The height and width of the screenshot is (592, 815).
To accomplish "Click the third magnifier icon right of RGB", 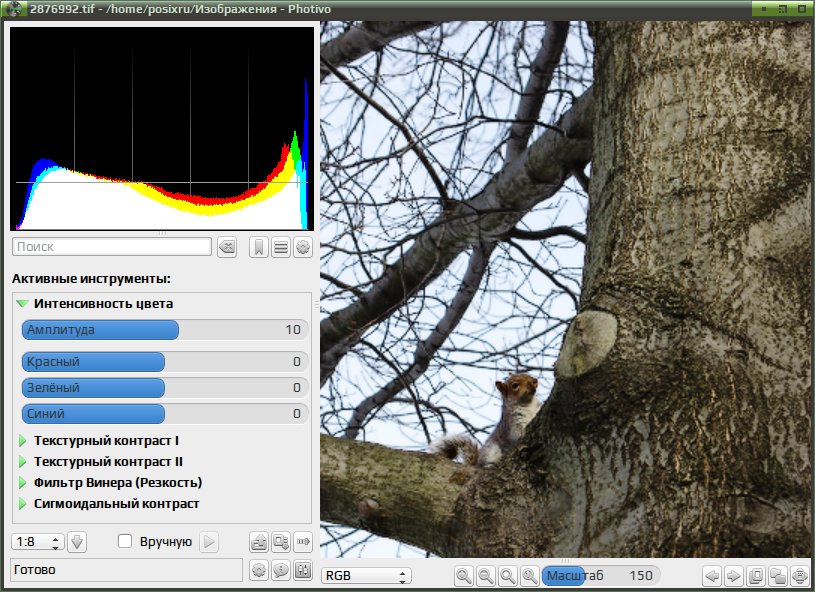I will coord(507,576).
